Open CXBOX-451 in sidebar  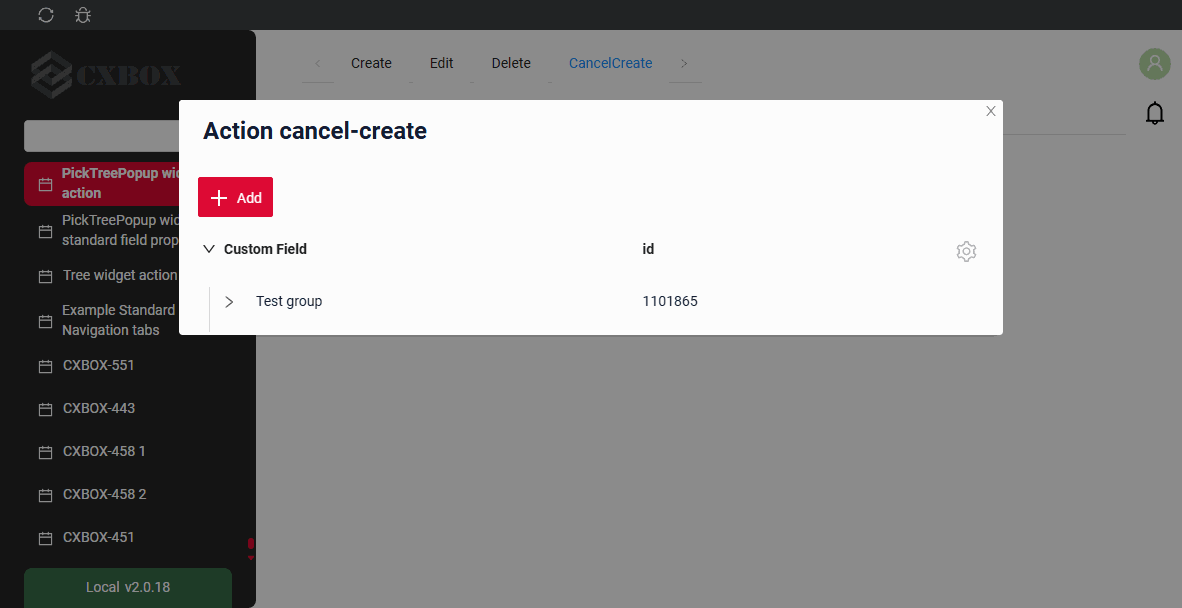point(98,537)
